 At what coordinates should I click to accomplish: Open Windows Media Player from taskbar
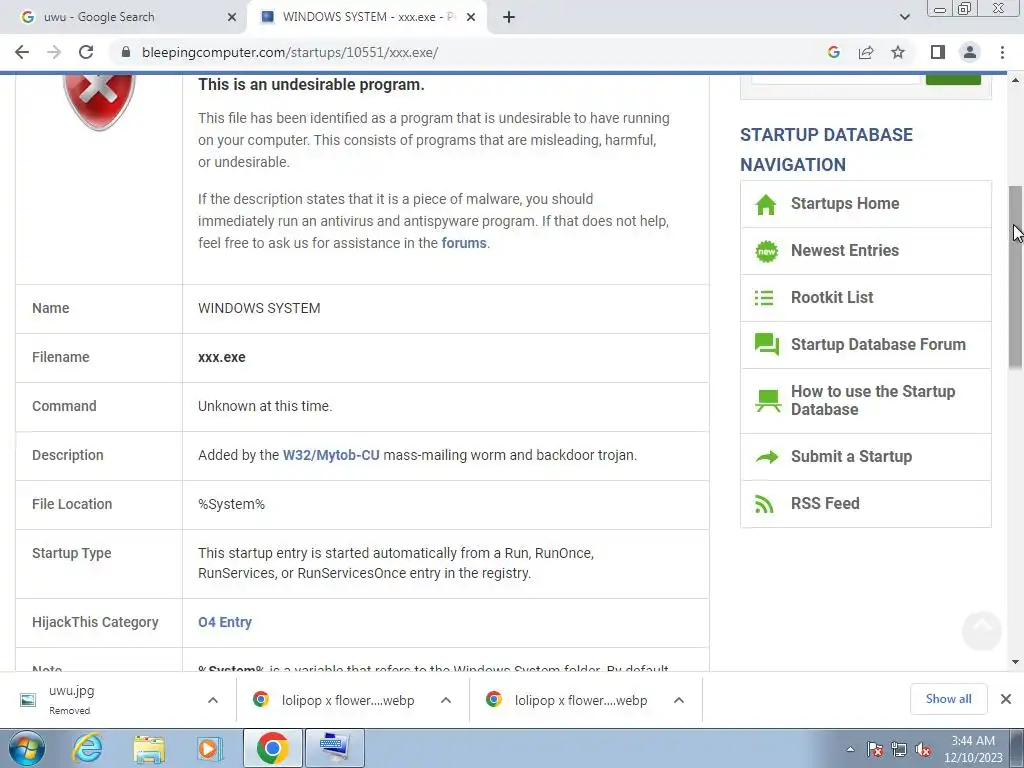tap(210, 748)
